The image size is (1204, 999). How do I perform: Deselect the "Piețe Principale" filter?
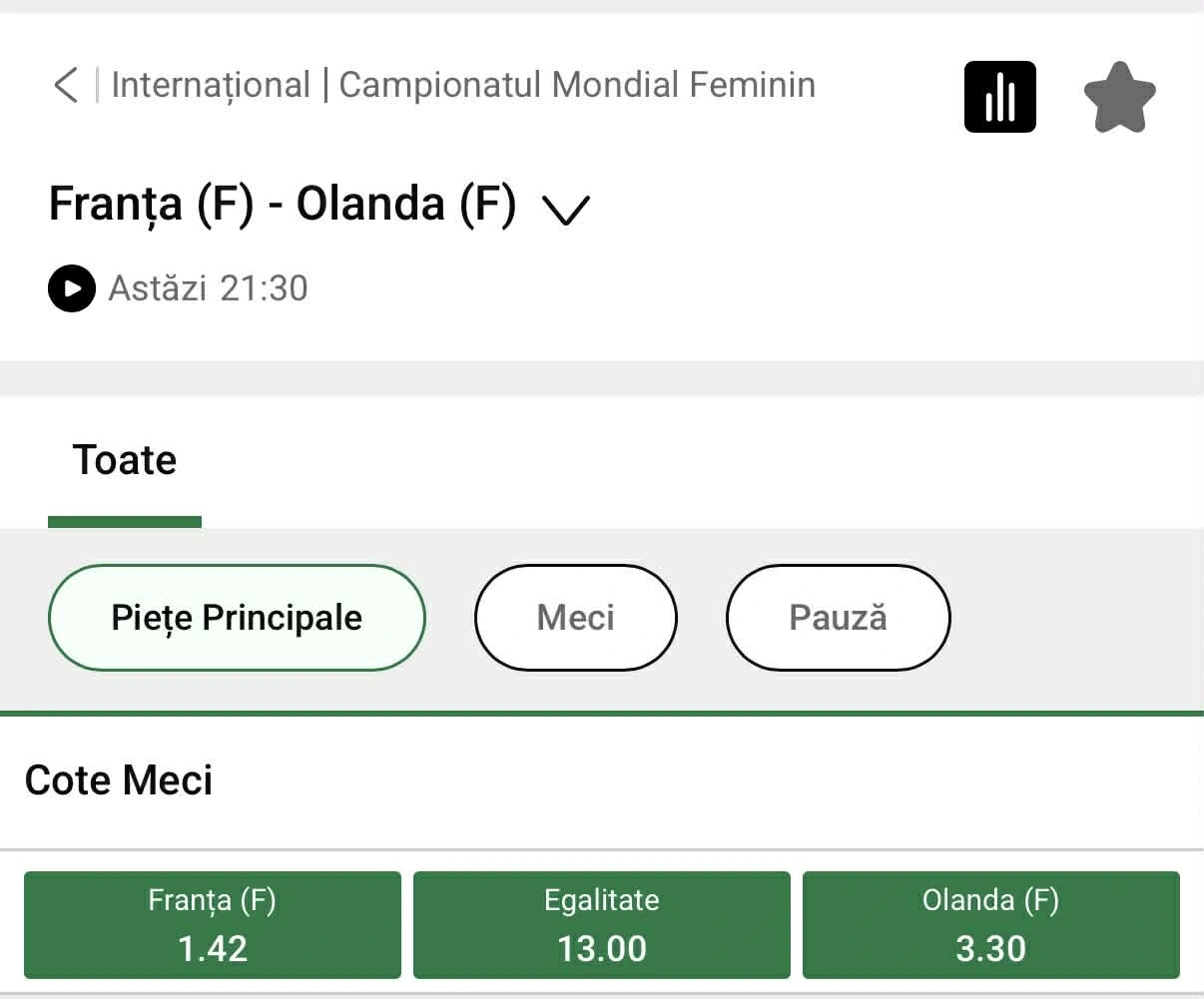pos(237,617)
